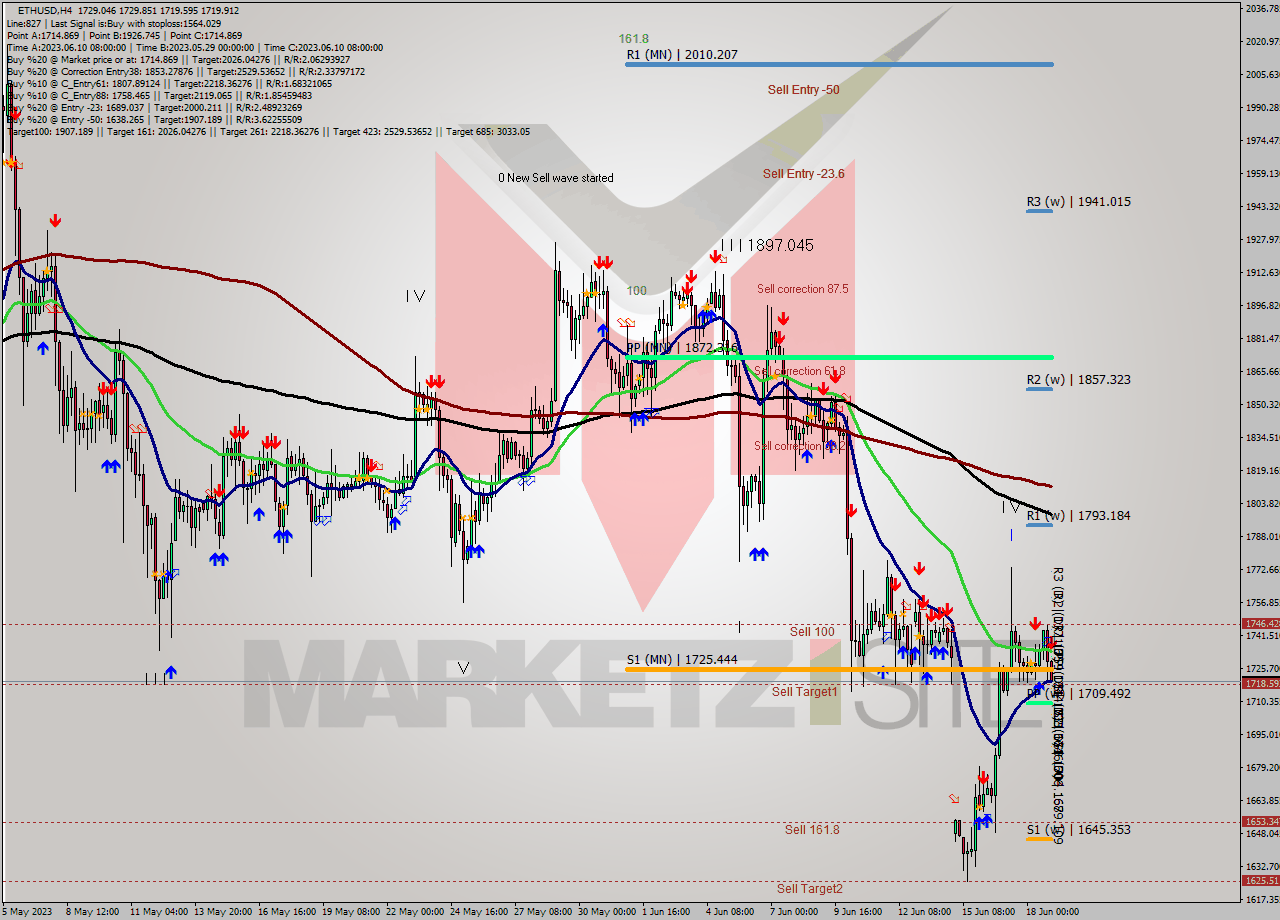Click the '27 May 08:00' time axis label

point(545,912)
